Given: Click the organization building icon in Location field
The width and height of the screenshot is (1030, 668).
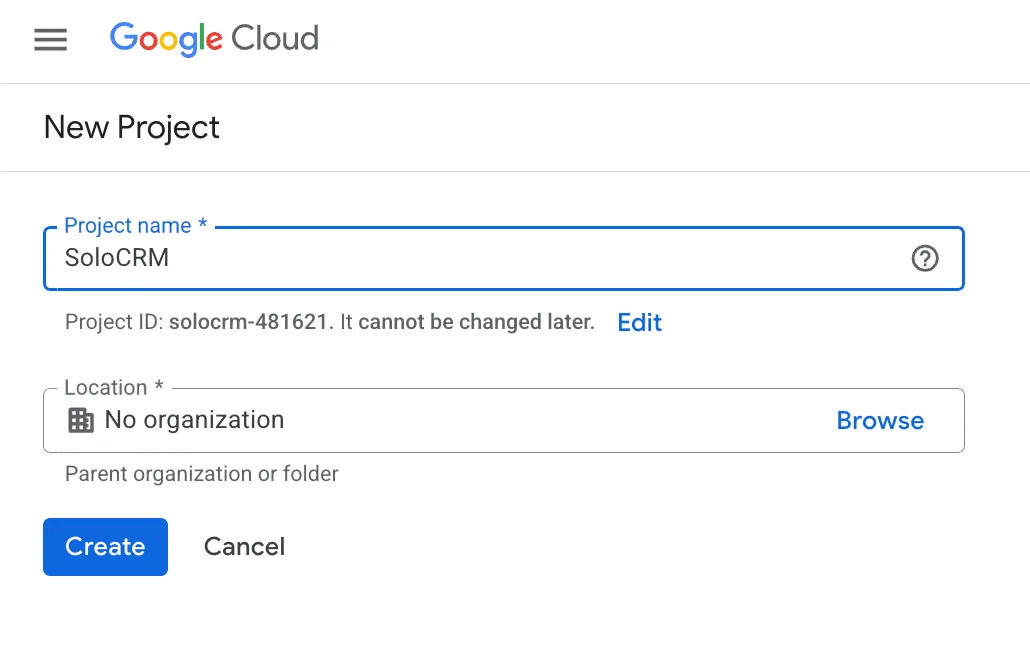Looking at the screenshot, I should coord(80,420).
